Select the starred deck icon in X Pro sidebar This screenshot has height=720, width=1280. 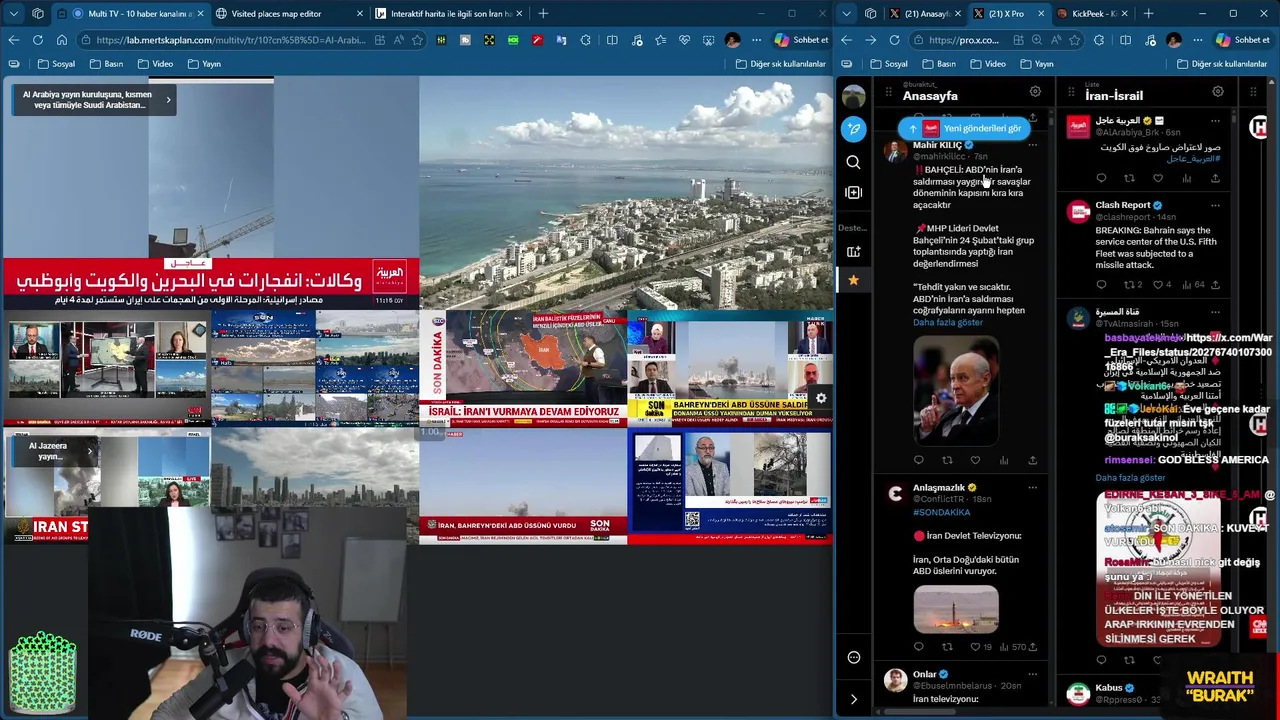point(853,280)
